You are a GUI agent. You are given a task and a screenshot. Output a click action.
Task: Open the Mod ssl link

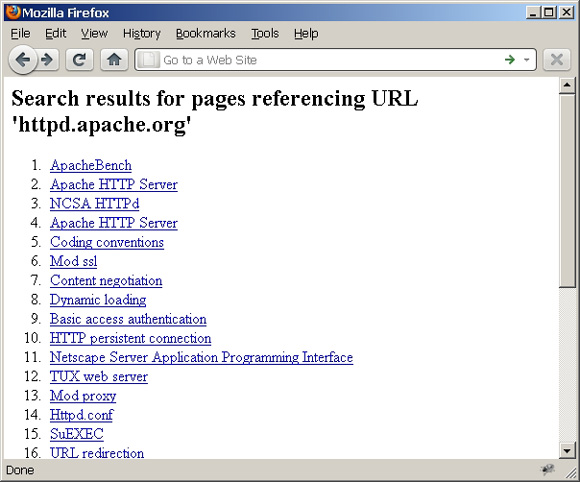(x=74, y=261)
